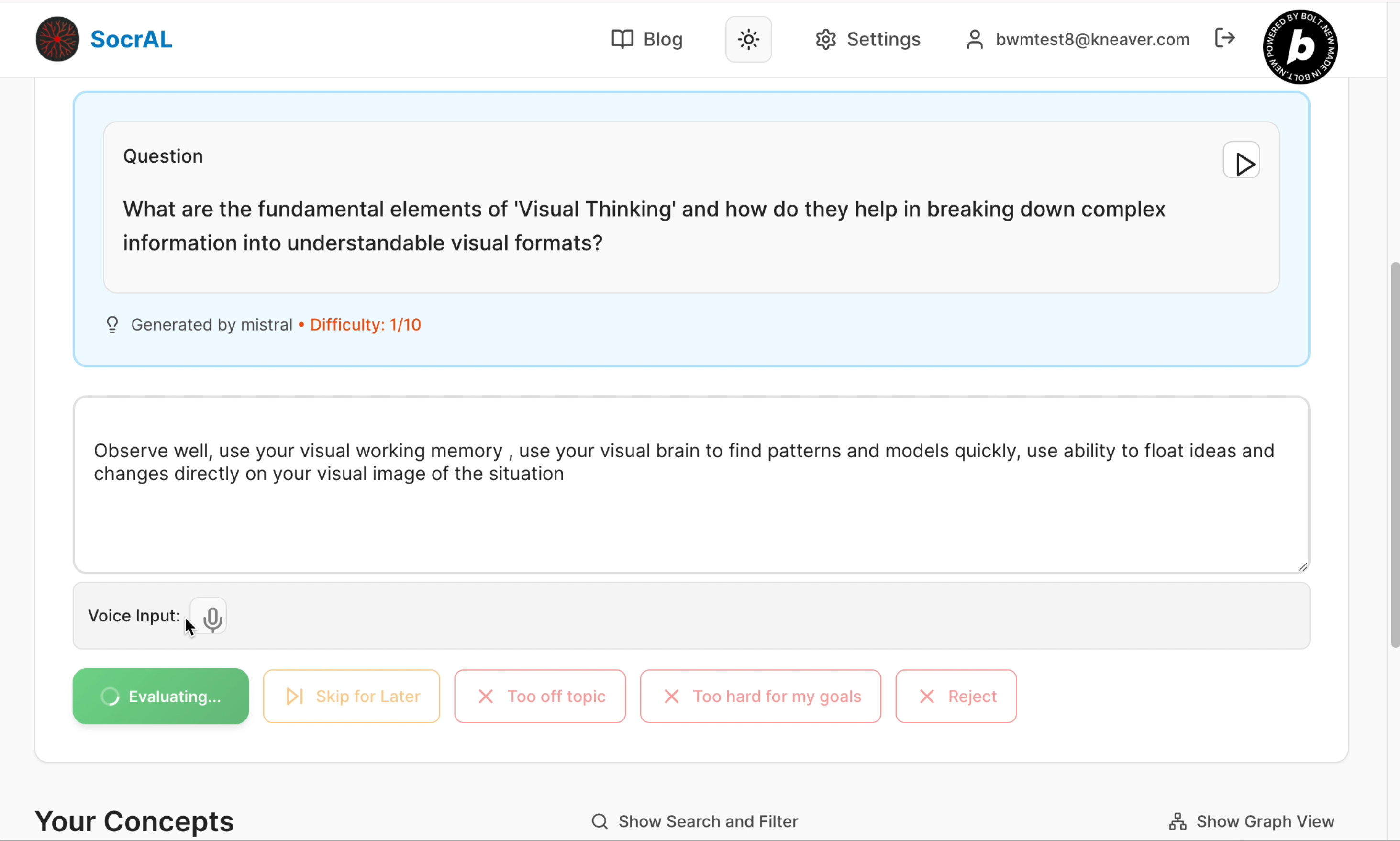Click the Bolt.new badge
Viewport: 1400px width, 841px height.
click(x=1300, y=46)
